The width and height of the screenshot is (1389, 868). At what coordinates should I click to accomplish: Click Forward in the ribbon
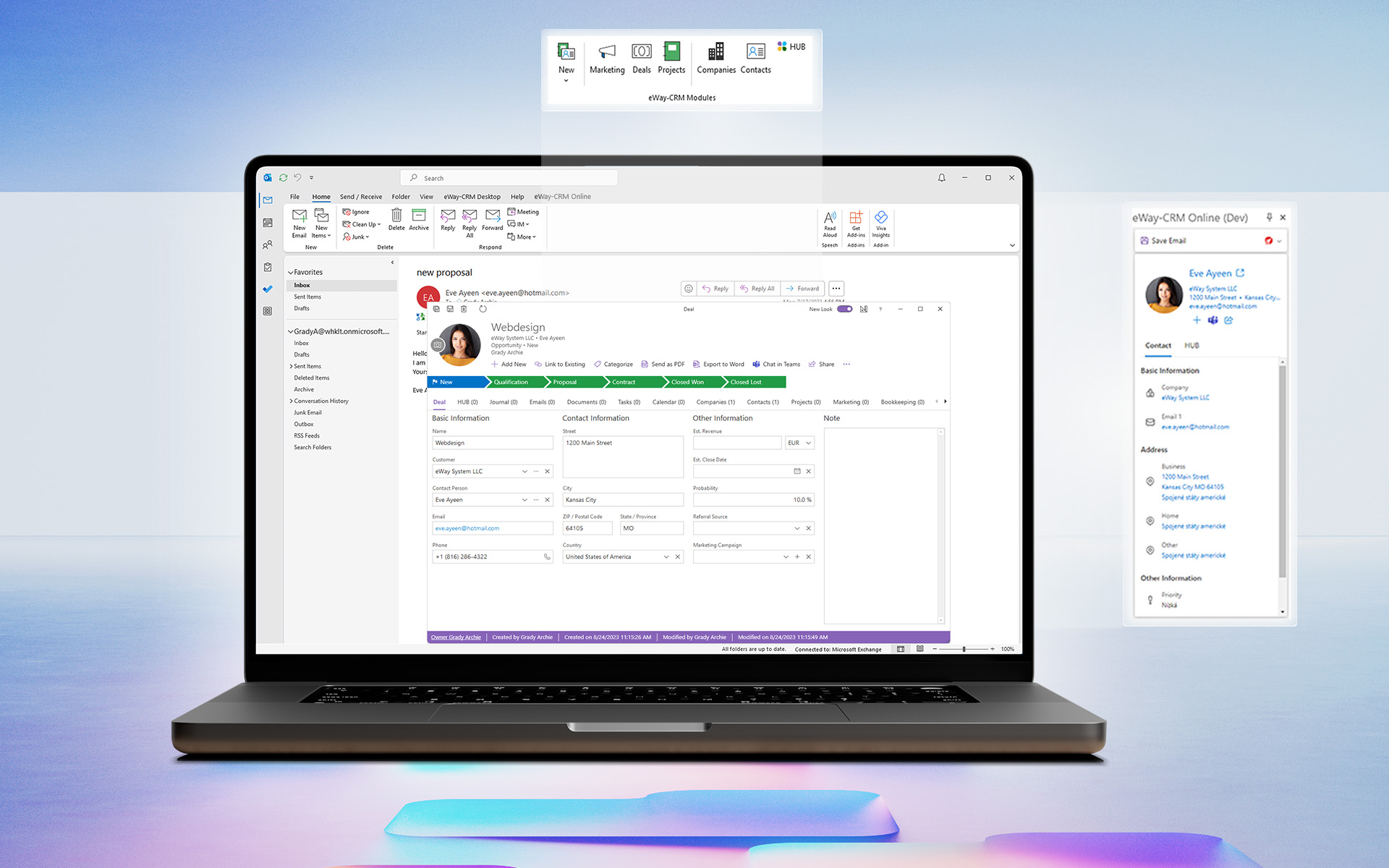493,220
